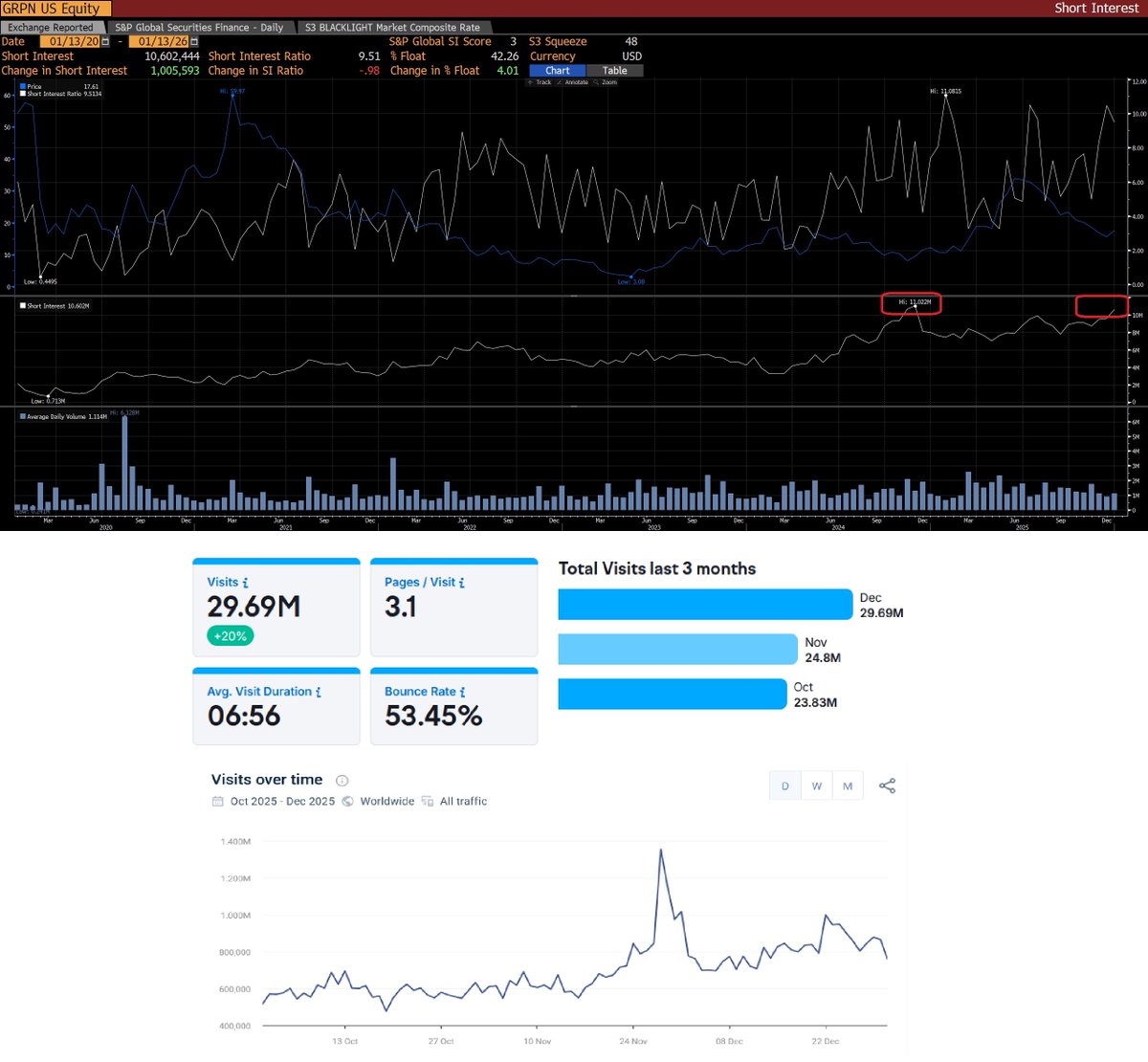Click the 06:56 average visit duration value
The image size is (1148, 1062).
coord(244,716)
